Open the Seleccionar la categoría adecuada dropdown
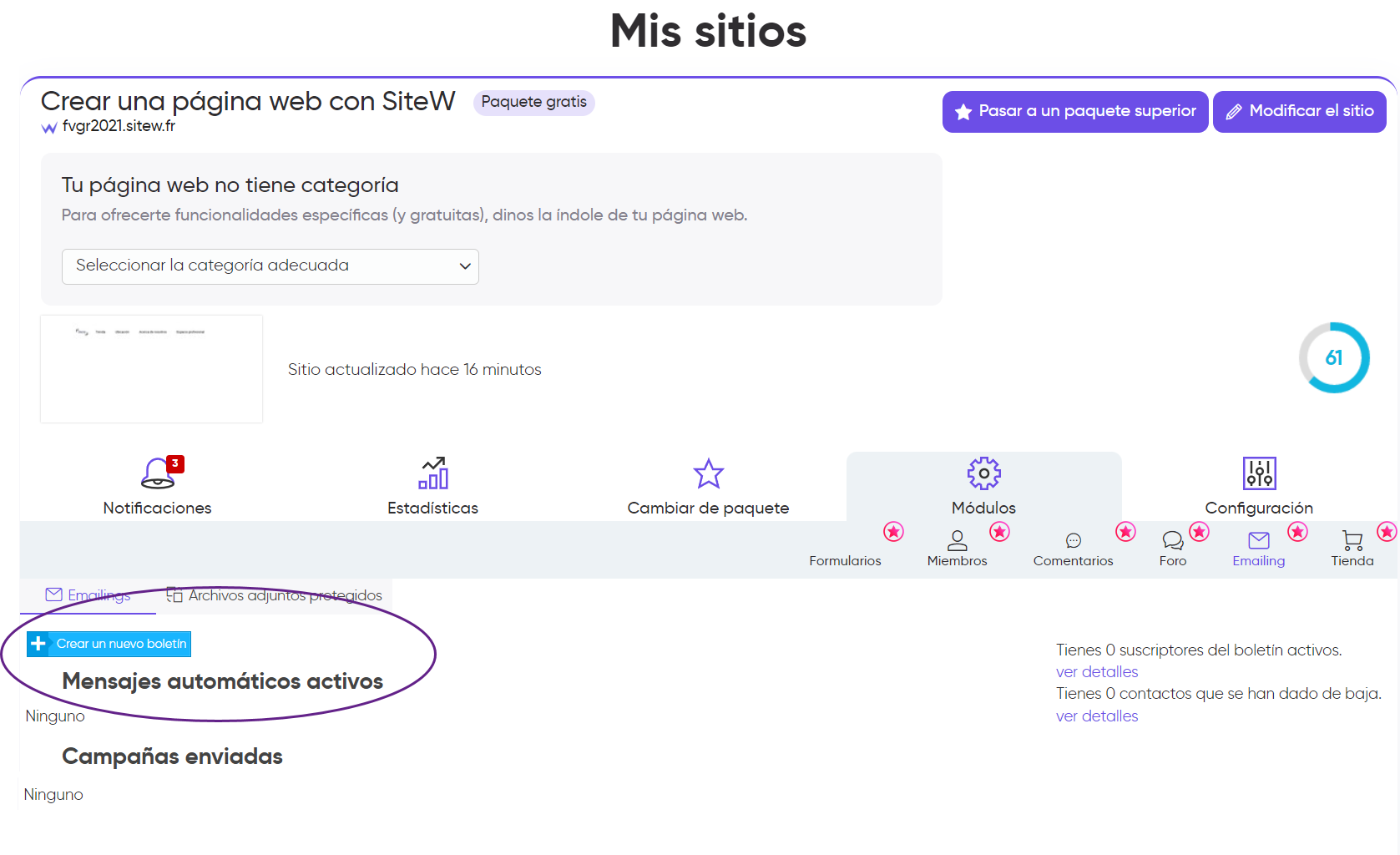 270,266
